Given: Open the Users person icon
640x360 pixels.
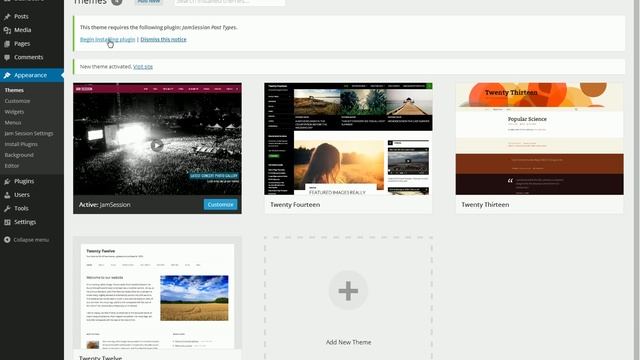Looking at the screenshot, I should pyautogui.click(x=7, y=195).
